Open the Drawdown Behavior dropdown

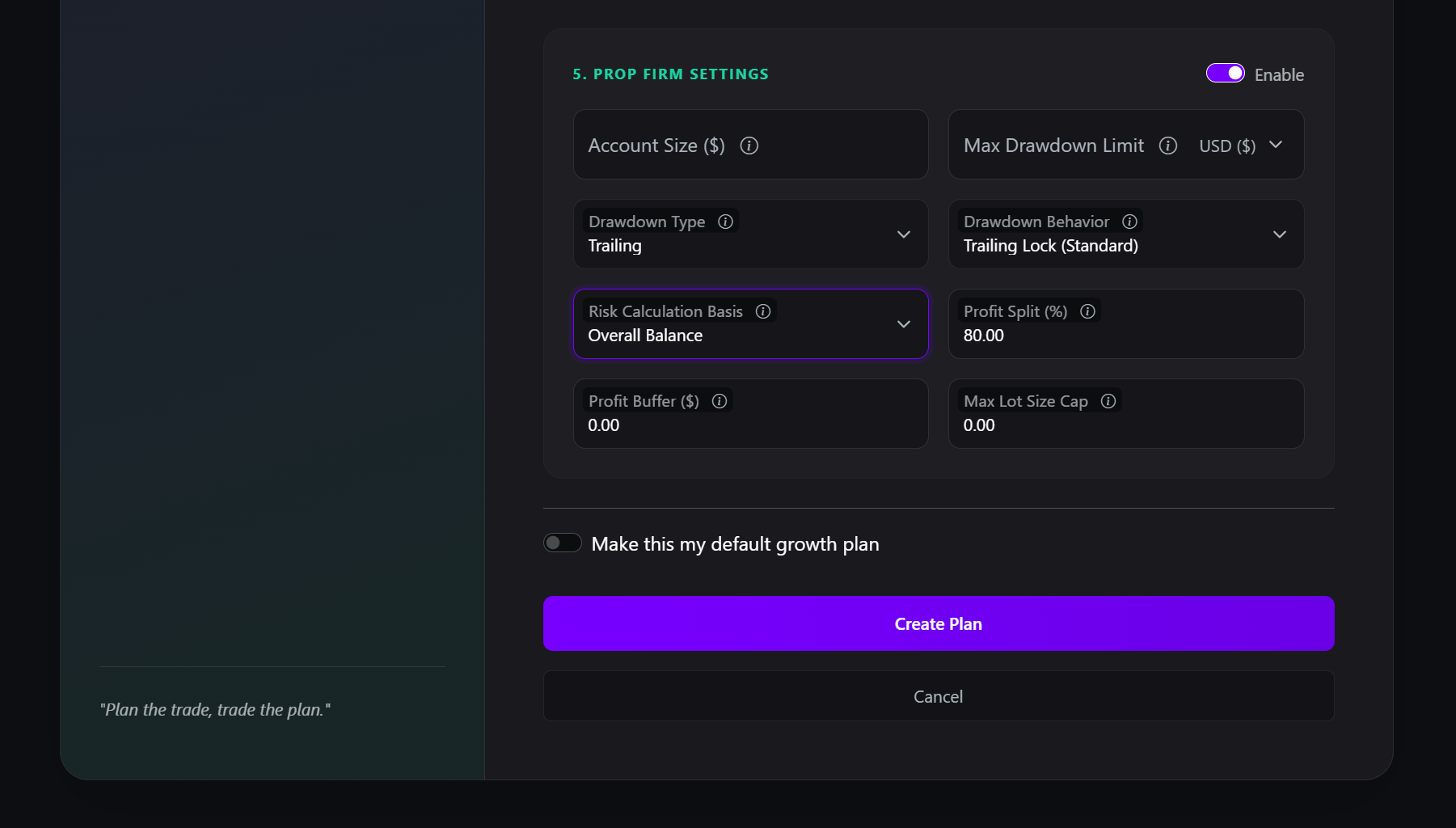click(1279, 234)
